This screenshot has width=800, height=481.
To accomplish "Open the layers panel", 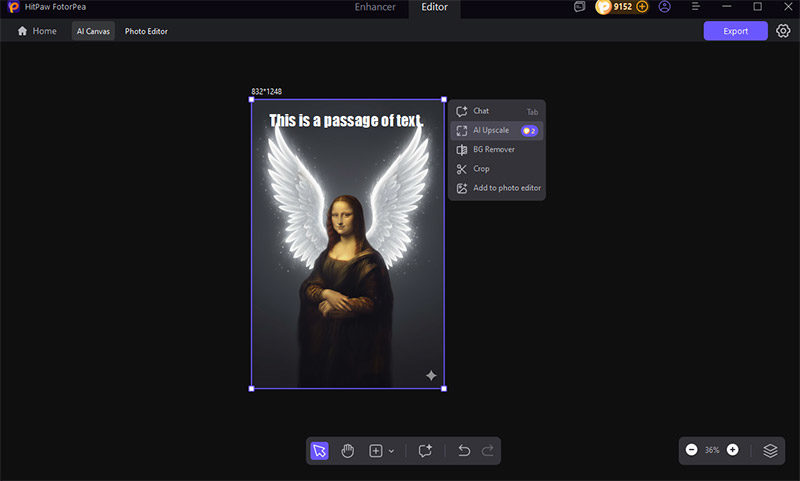I will coord(770,450).
